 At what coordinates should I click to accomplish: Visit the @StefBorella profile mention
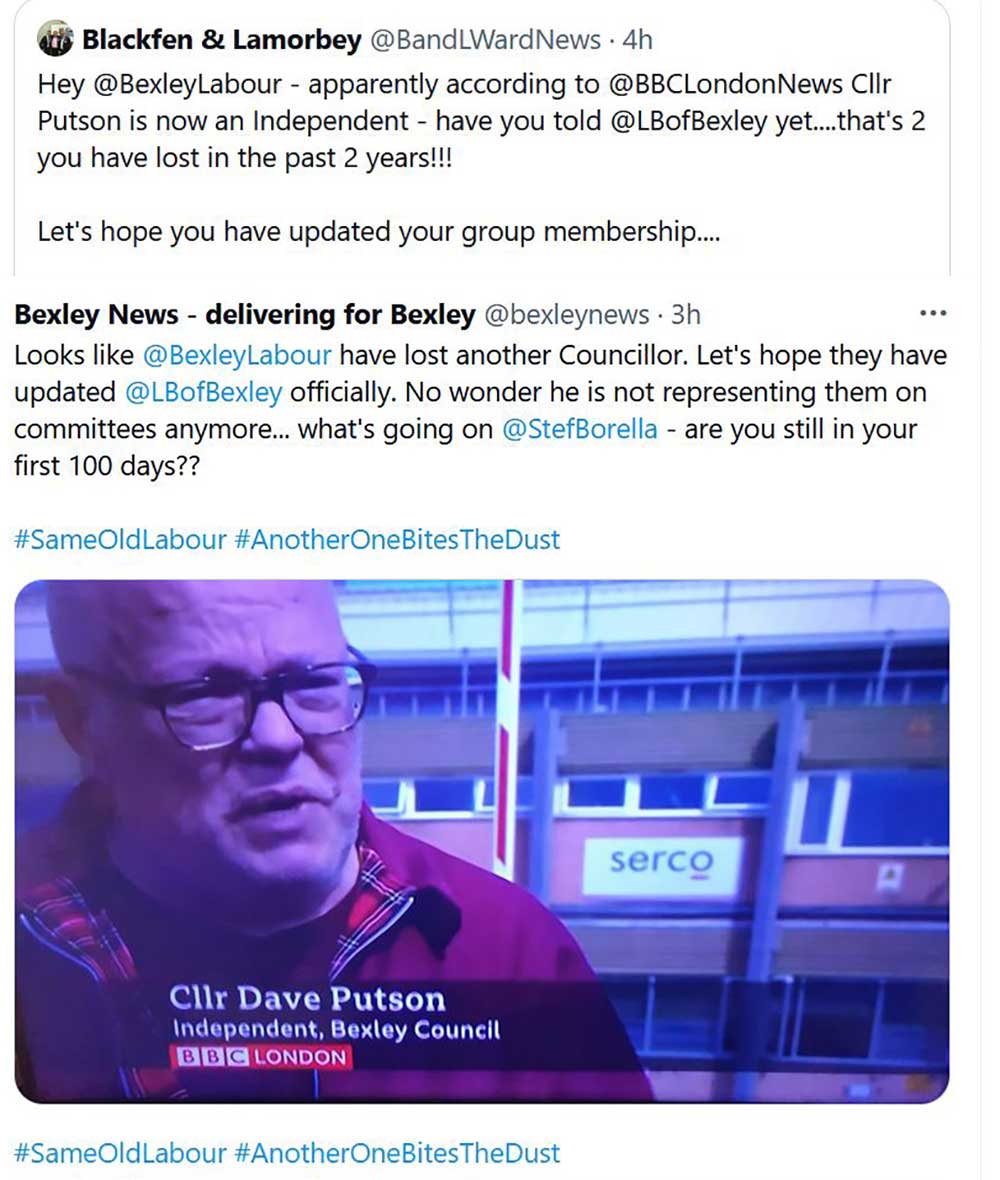pyautogui.click(x=579, y=429)
